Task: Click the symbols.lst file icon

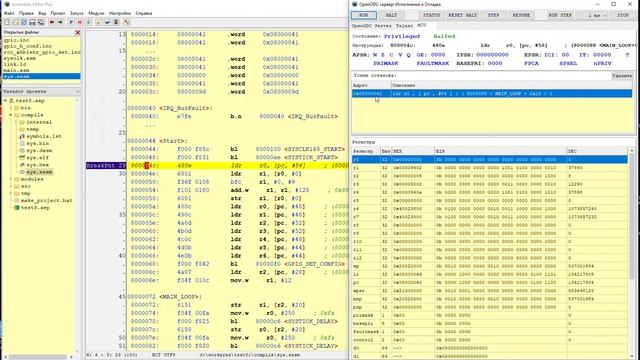Action: [x=22, y=136]
